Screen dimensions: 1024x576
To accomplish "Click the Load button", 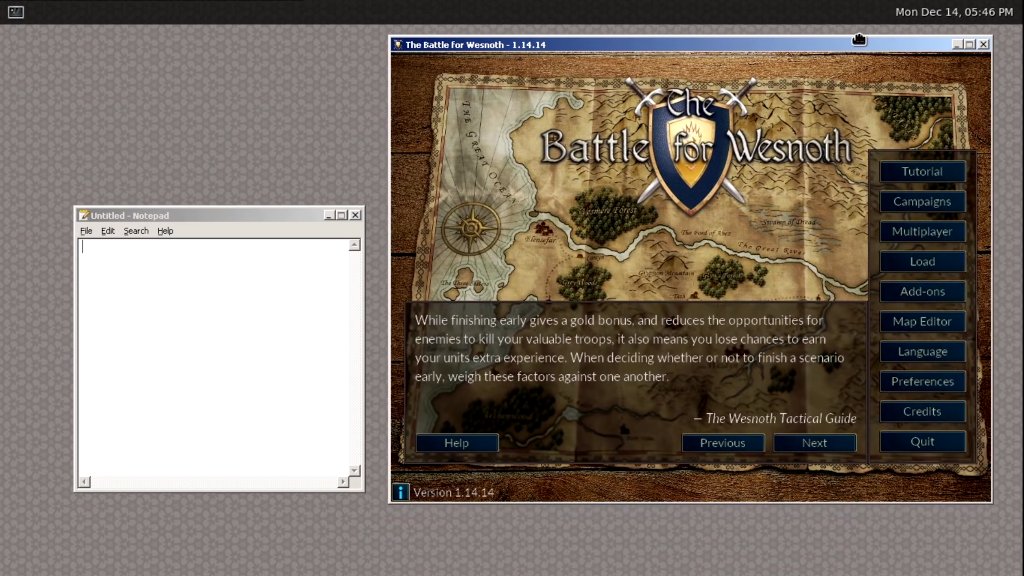I will pos(922,262).
